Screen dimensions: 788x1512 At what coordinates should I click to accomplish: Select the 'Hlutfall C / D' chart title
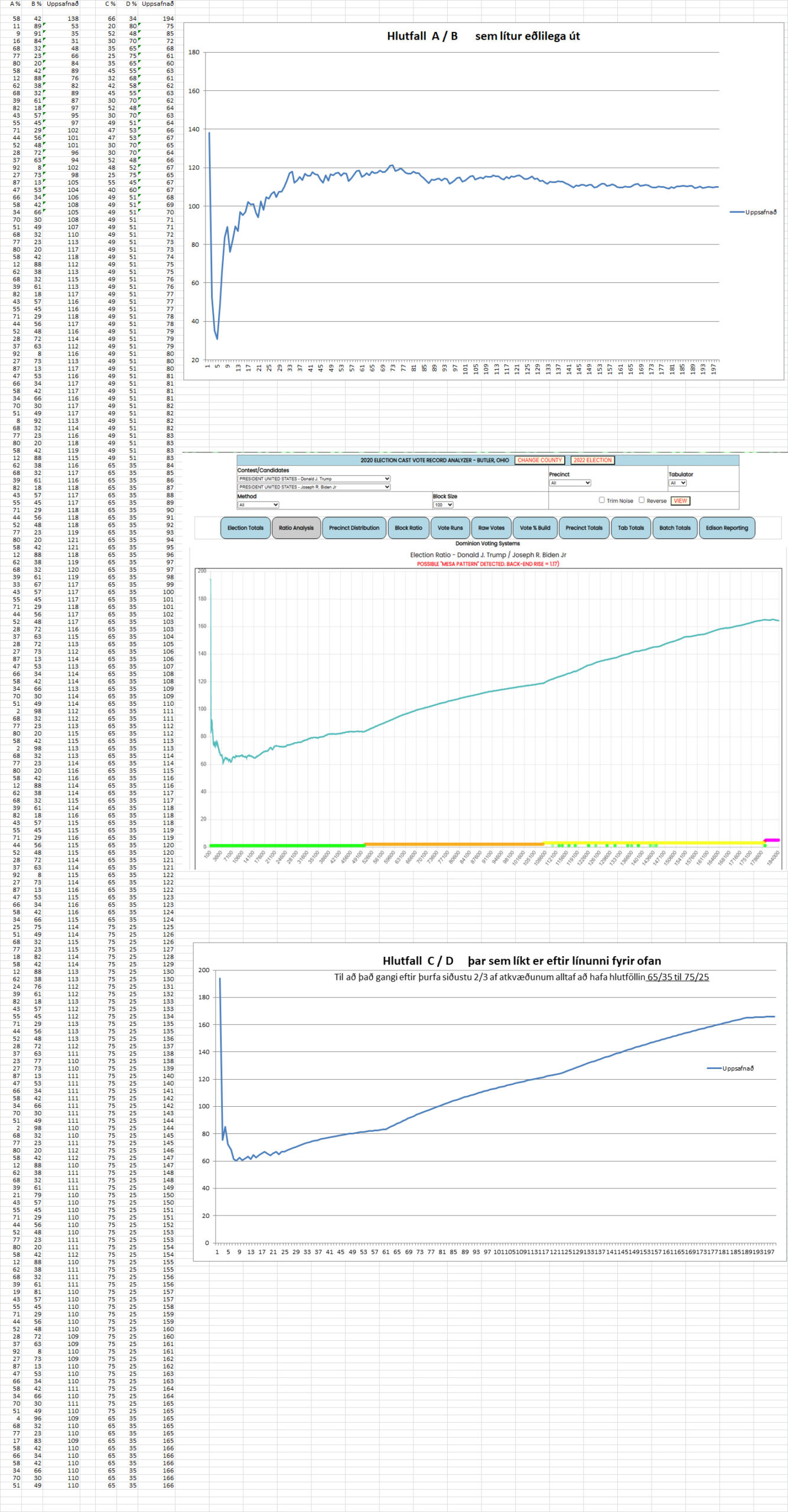(522, 961)
